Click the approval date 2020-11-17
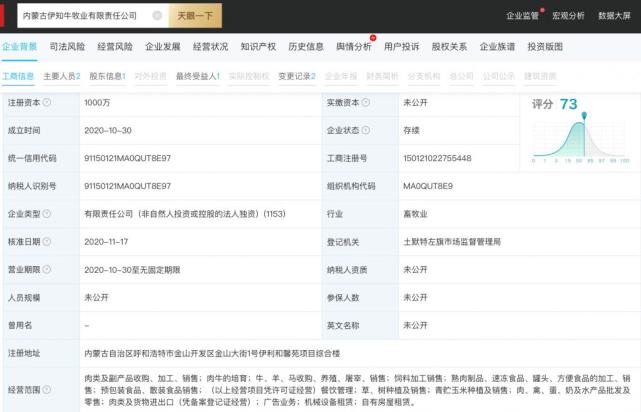Viewport: 641px width, 412px height. (106, 242)
